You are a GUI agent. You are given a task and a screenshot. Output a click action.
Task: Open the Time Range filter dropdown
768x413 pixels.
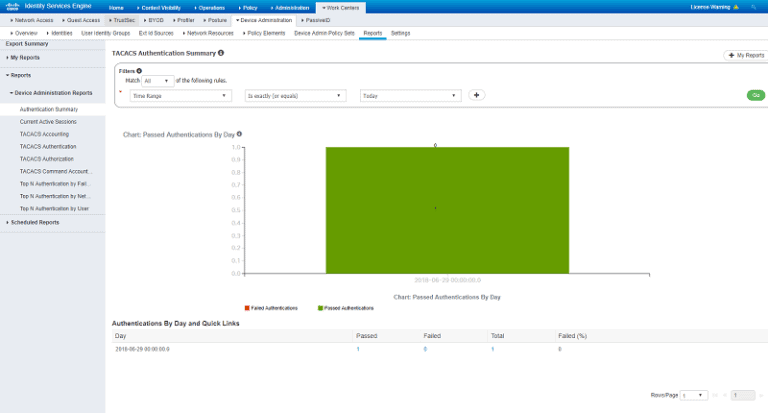point(180,96)
